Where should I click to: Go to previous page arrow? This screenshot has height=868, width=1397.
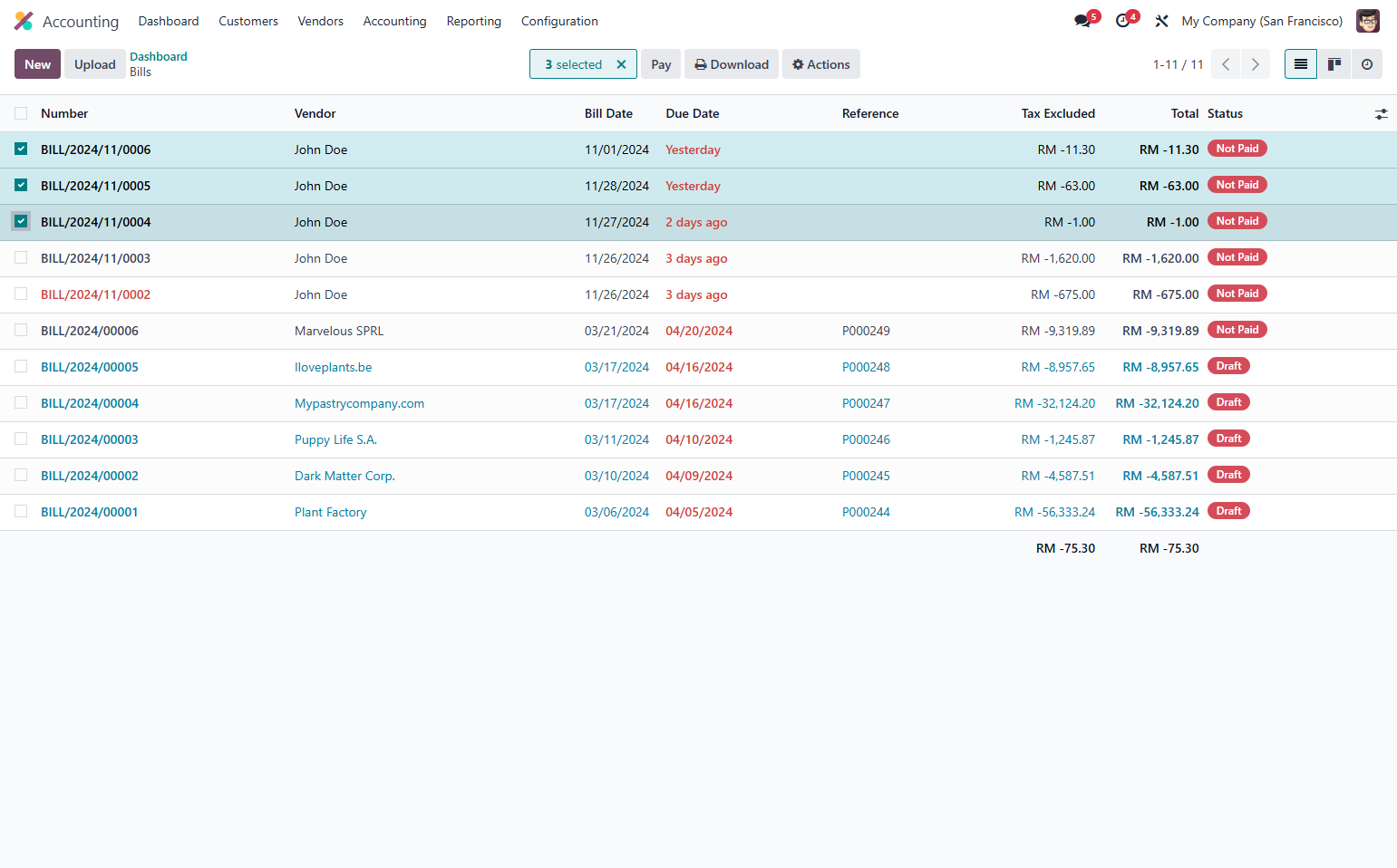click(1226, 64)
